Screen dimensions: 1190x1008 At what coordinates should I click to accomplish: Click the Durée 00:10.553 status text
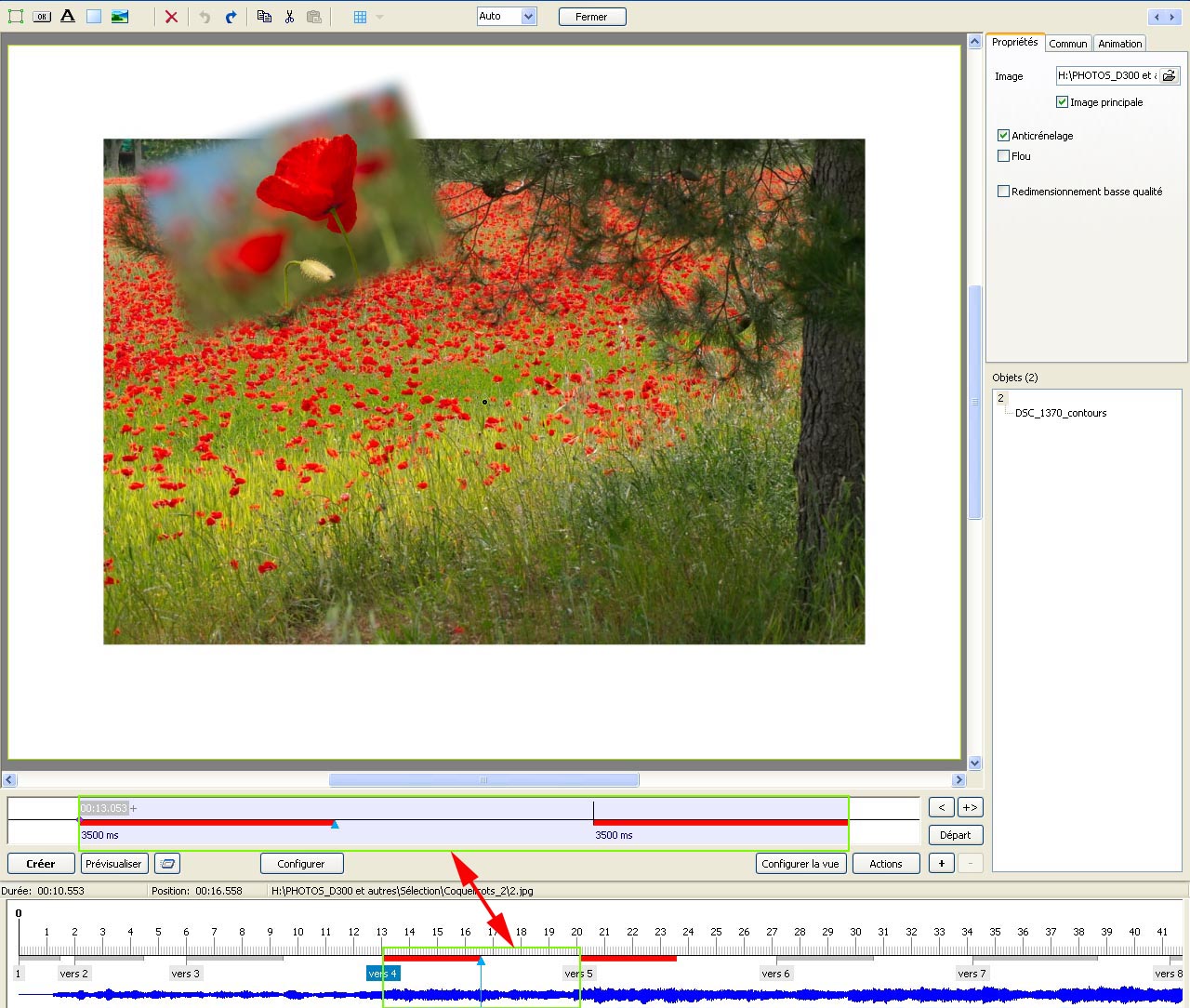(43, 891)
